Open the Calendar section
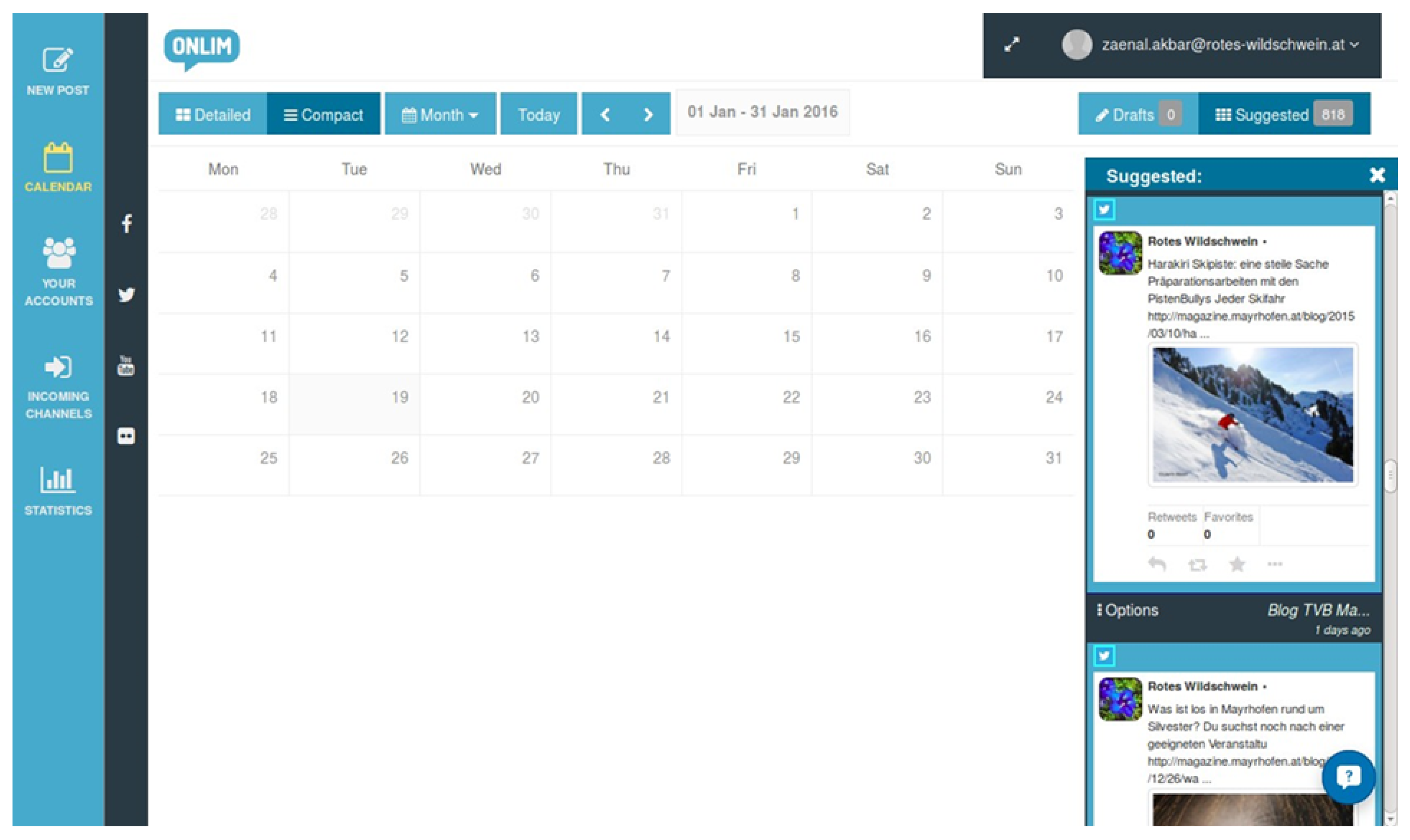Screen dimensions: 1410x840 [58, 167]
